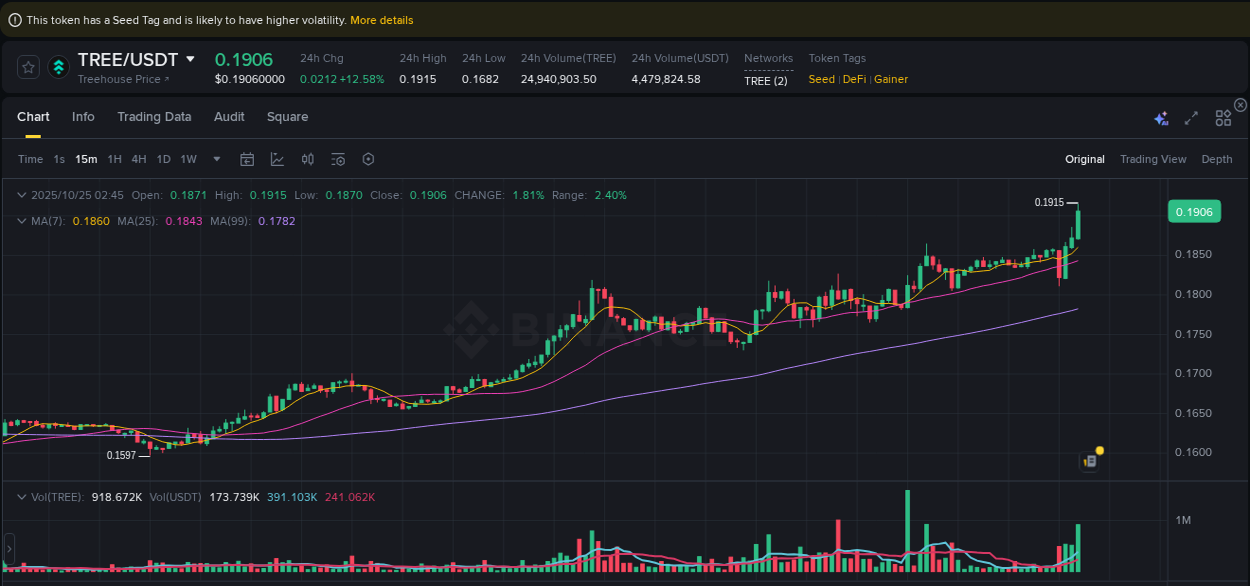The image size is (1250, 586).
Task: Open the date range calendar icon
Action: (x=247, y=159)
